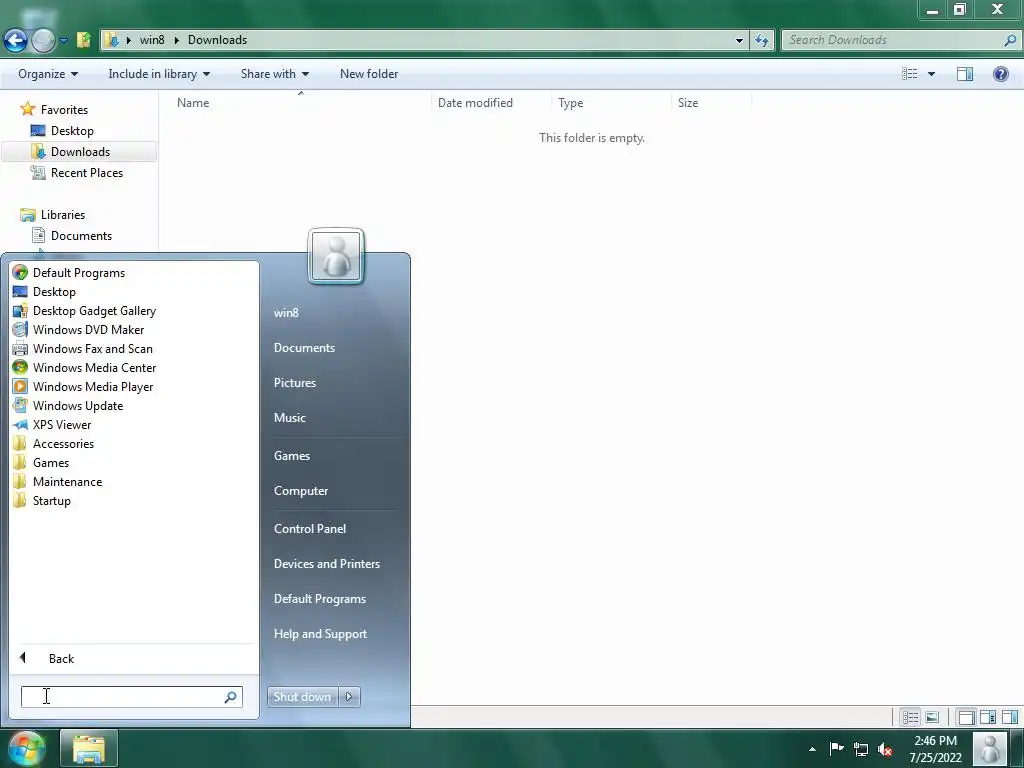
Task: Open Pictures from Start menu
Action: [x=295, y=383]
